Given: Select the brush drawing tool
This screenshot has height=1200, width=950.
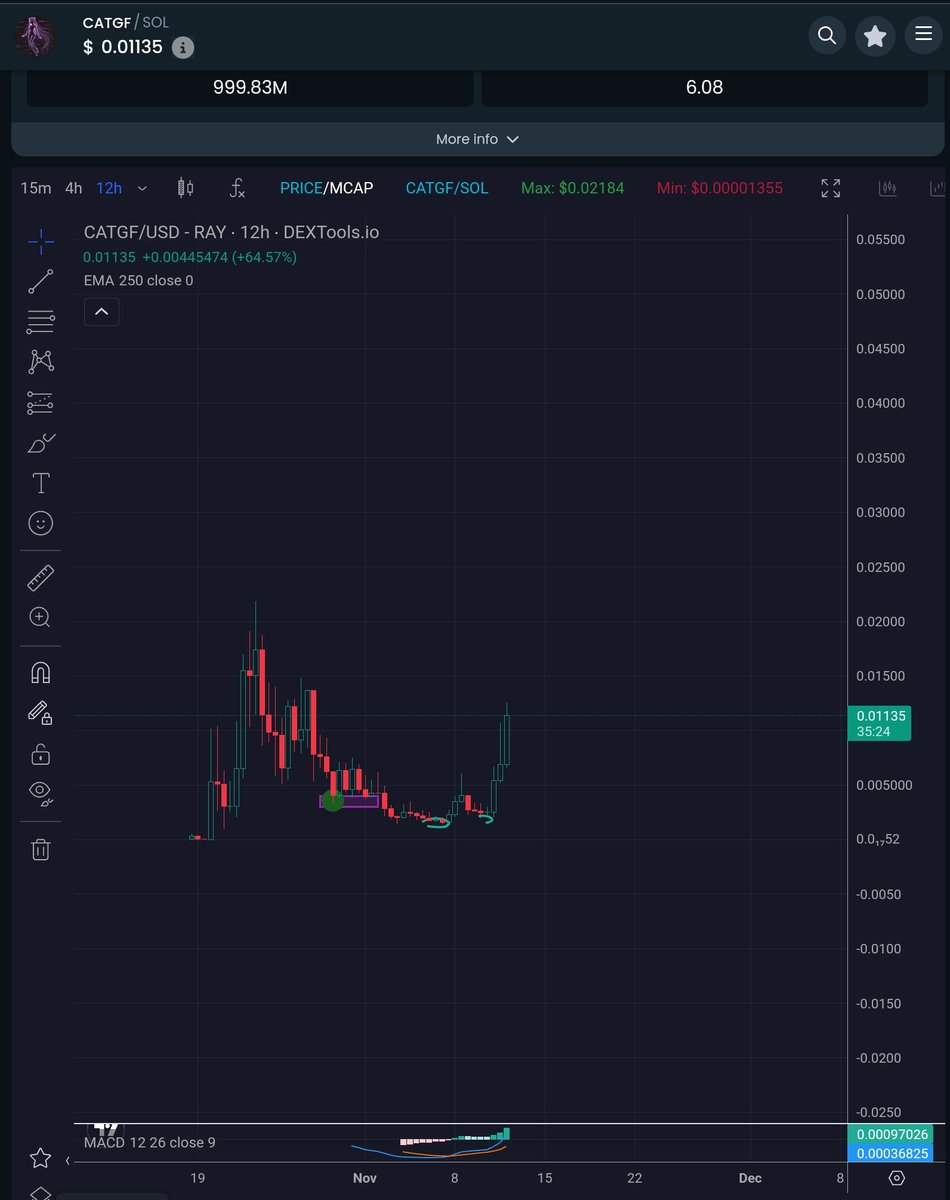Looking at the screenshot, I should click(x=41, y=443).
